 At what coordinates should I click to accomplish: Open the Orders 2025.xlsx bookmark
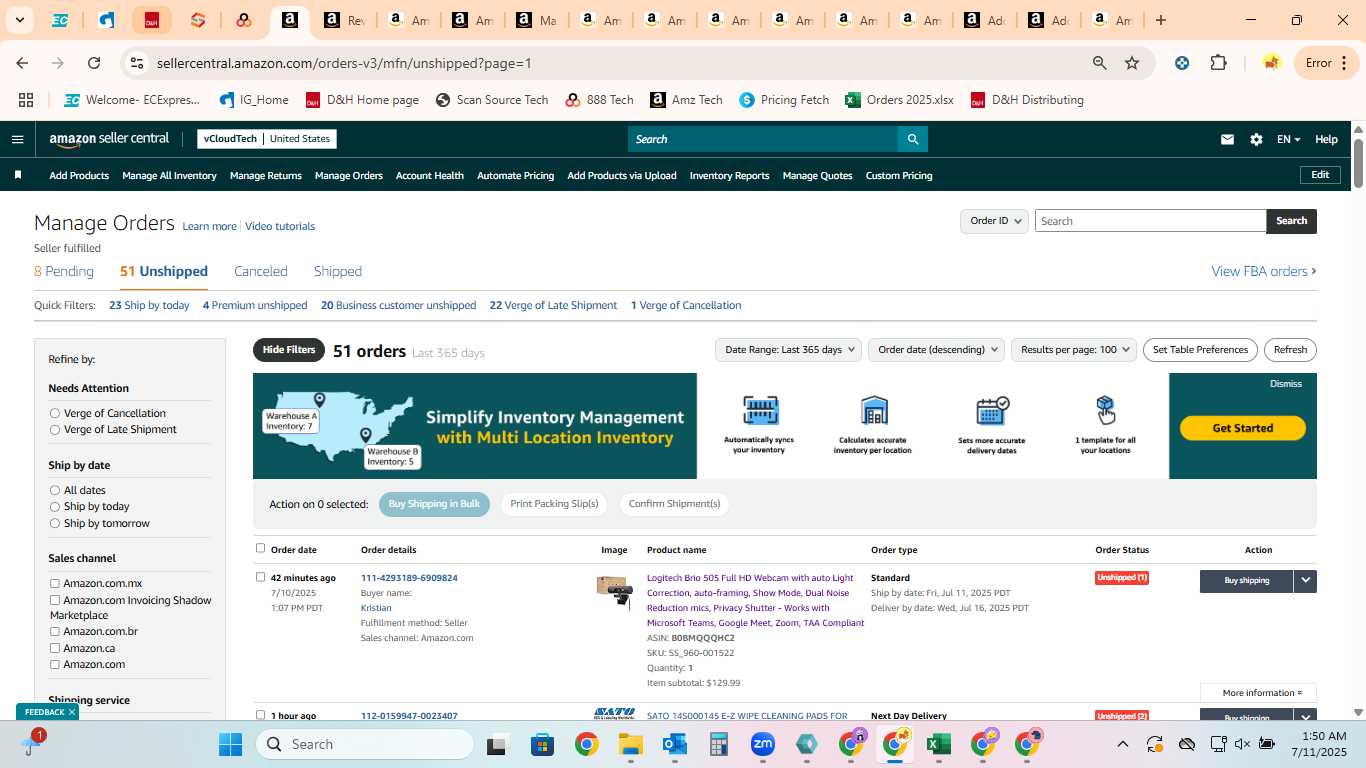[899, 100]
